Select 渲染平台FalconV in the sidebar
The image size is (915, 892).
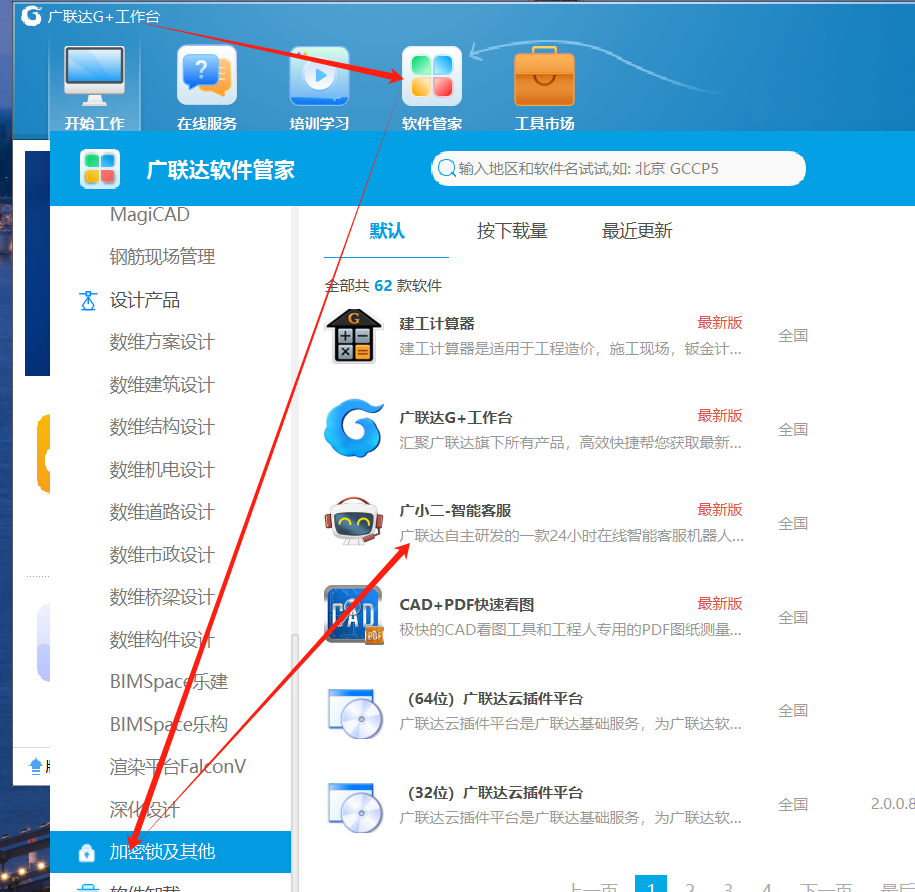coord(177,767)
